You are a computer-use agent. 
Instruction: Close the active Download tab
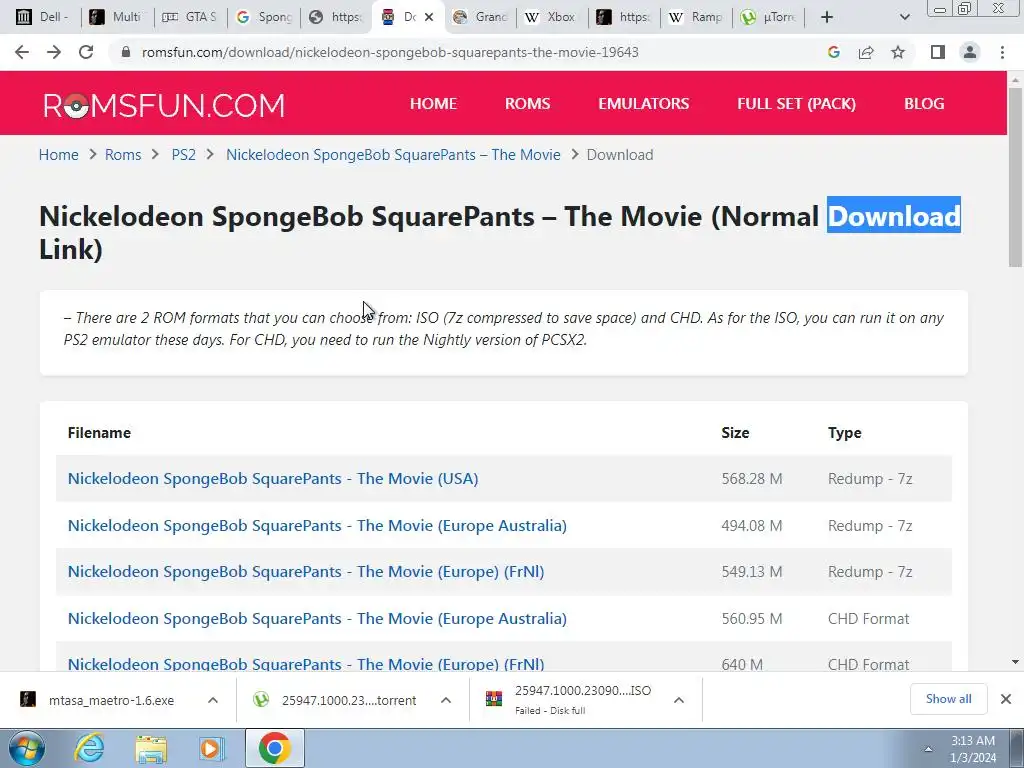(x=429, y=17)
